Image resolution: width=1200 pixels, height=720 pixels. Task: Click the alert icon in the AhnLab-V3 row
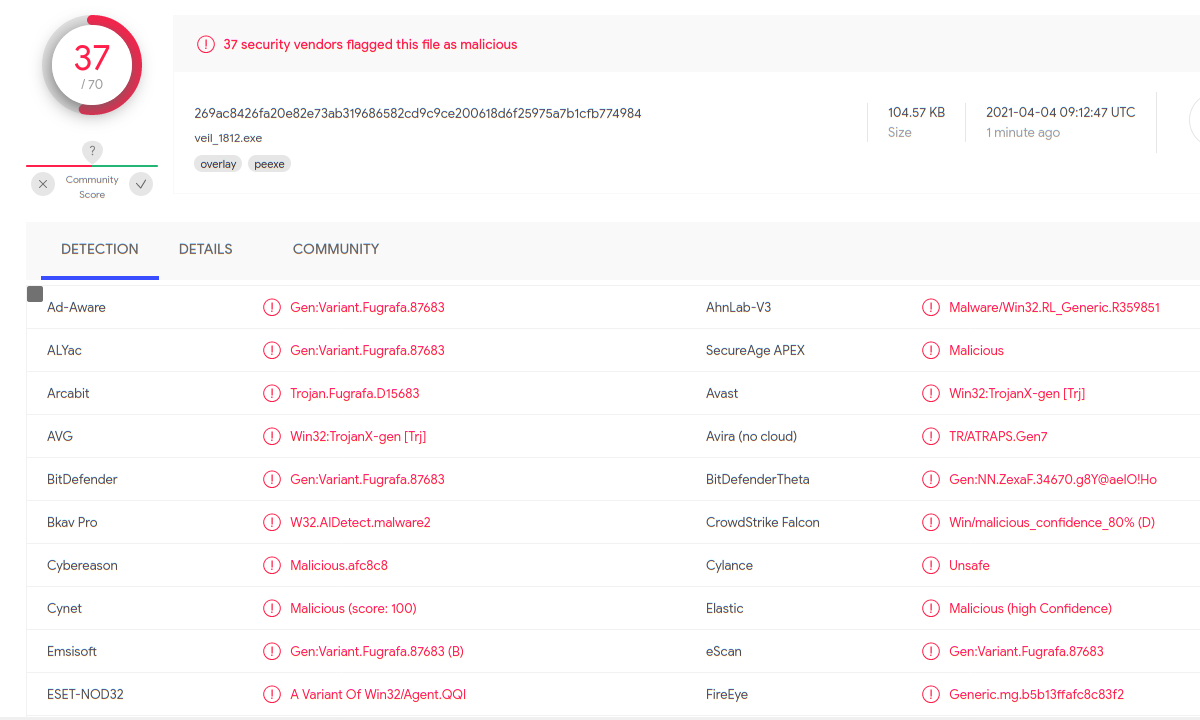tap(930, 307)
